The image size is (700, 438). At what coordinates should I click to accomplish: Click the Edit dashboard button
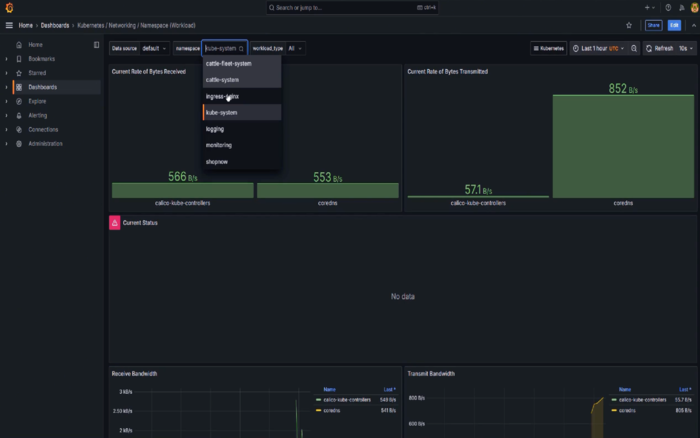(674, 25)
